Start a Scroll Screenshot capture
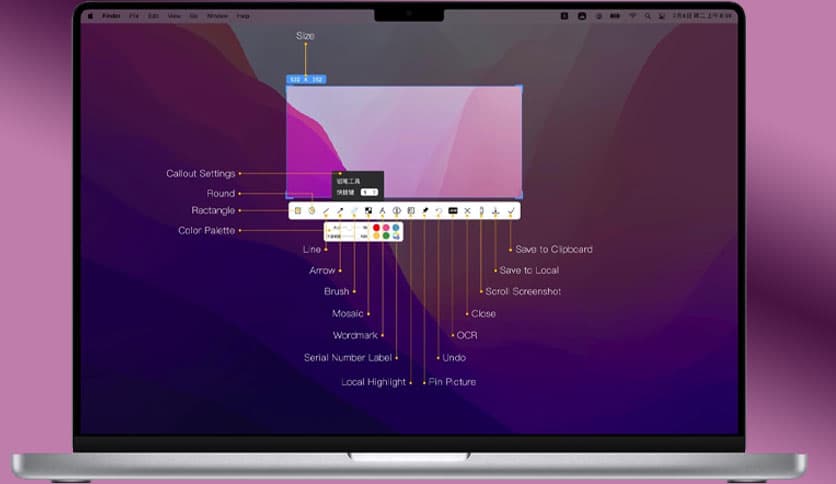The image size is (836, 484). [x=481, y=211]
